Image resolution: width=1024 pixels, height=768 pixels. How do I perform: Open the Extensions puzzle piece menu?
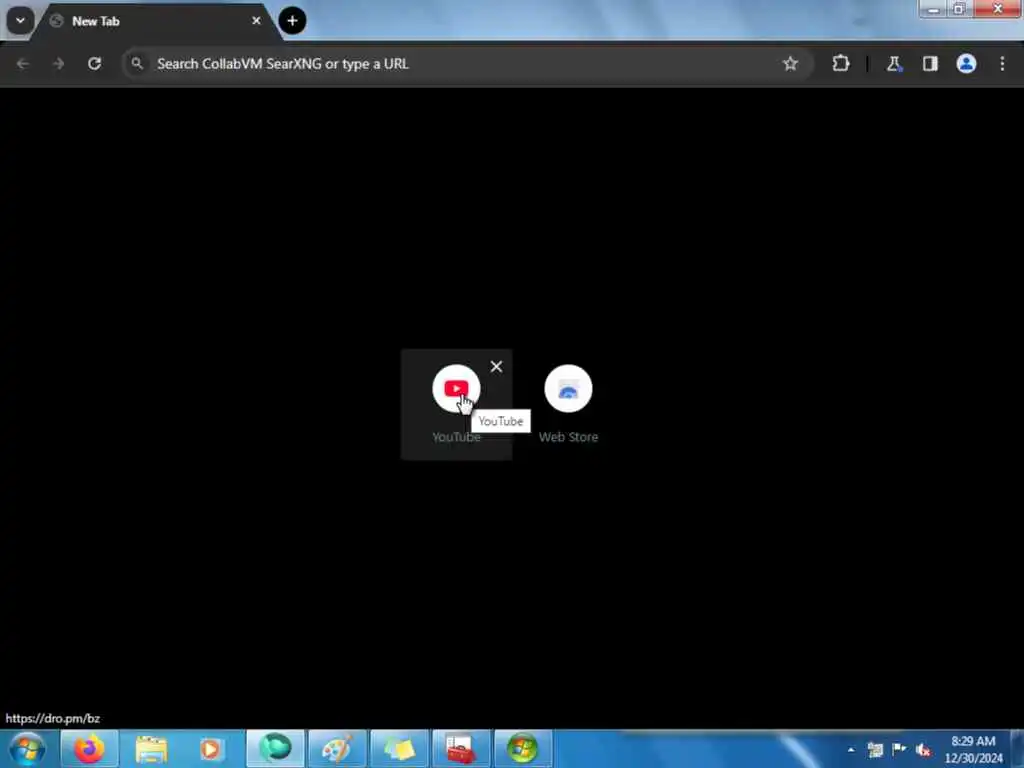click(840, 64)
